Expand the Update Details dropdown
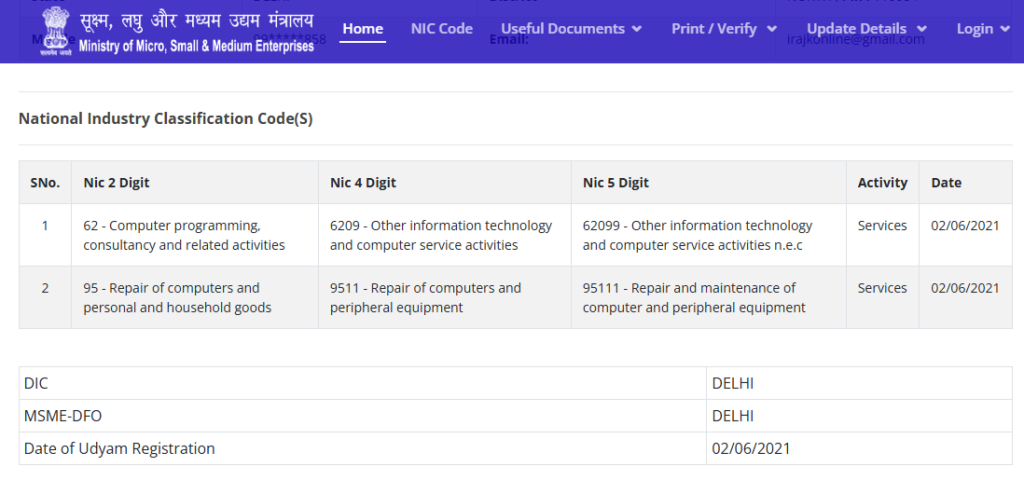Viewport: 1024px width, 494px height. pyautogui.click(x=866, y=29)
